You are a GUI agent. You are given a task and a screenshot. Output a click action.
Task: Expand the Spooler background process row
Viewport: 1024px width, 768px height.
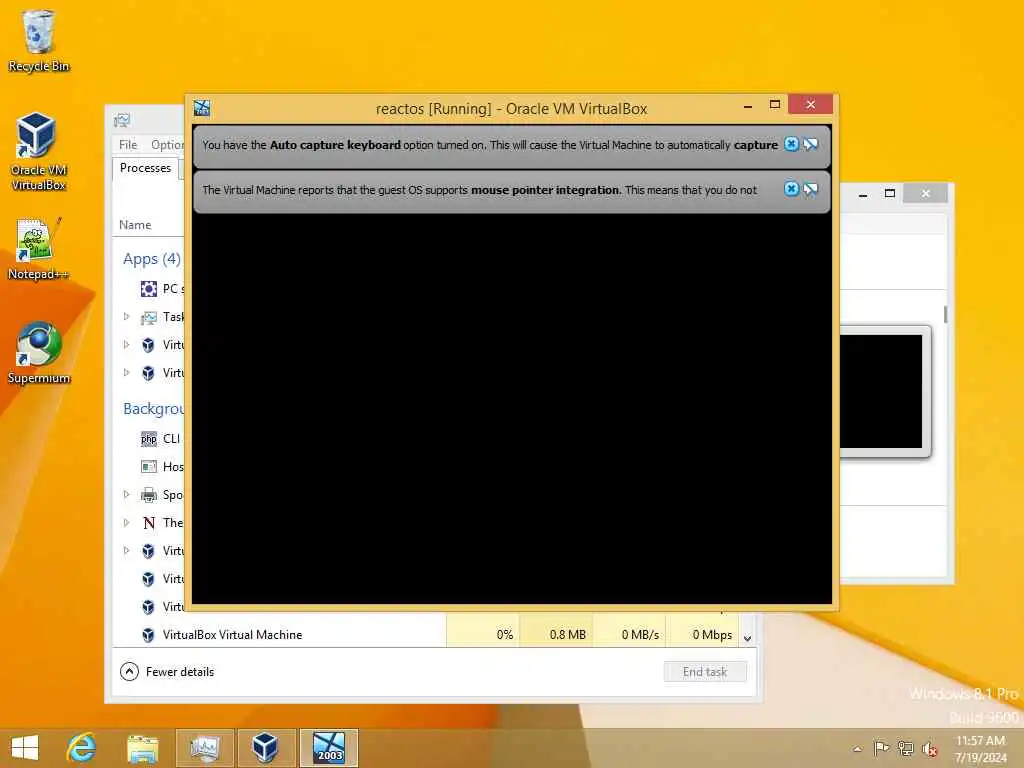127,494
